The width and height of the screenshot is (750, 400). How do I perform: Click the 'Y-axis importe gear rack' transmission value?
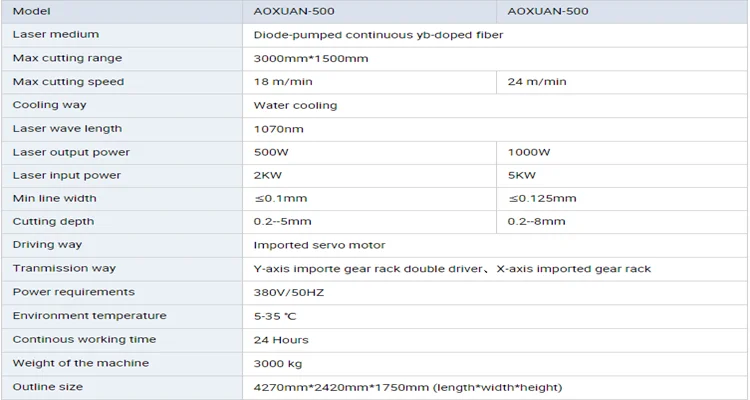point(452,269)
